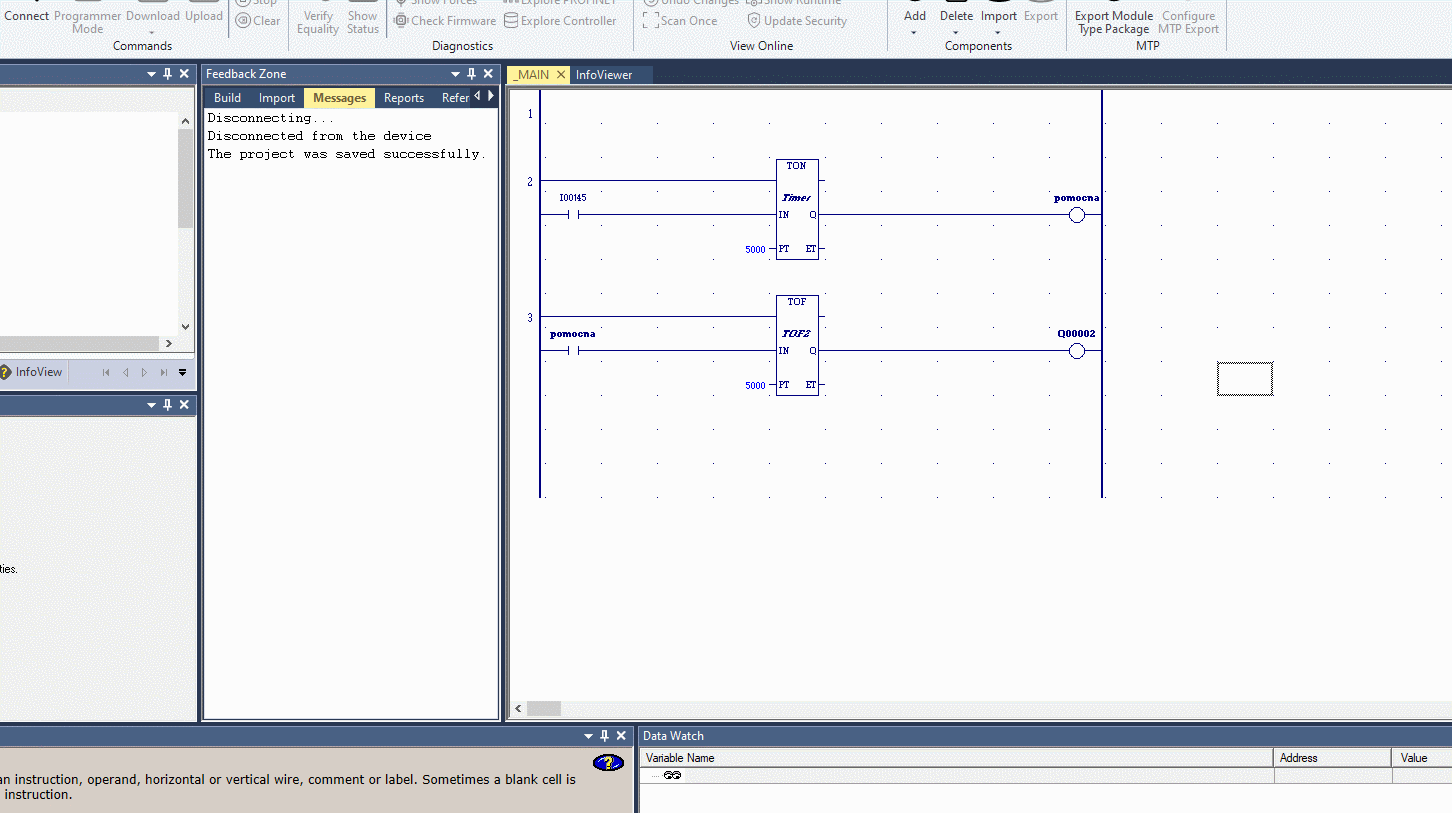Toggle auto-hide pin on Data Watch panel header
The image size is (1452, 813).
pyautogui.click(x=604, y=736)
